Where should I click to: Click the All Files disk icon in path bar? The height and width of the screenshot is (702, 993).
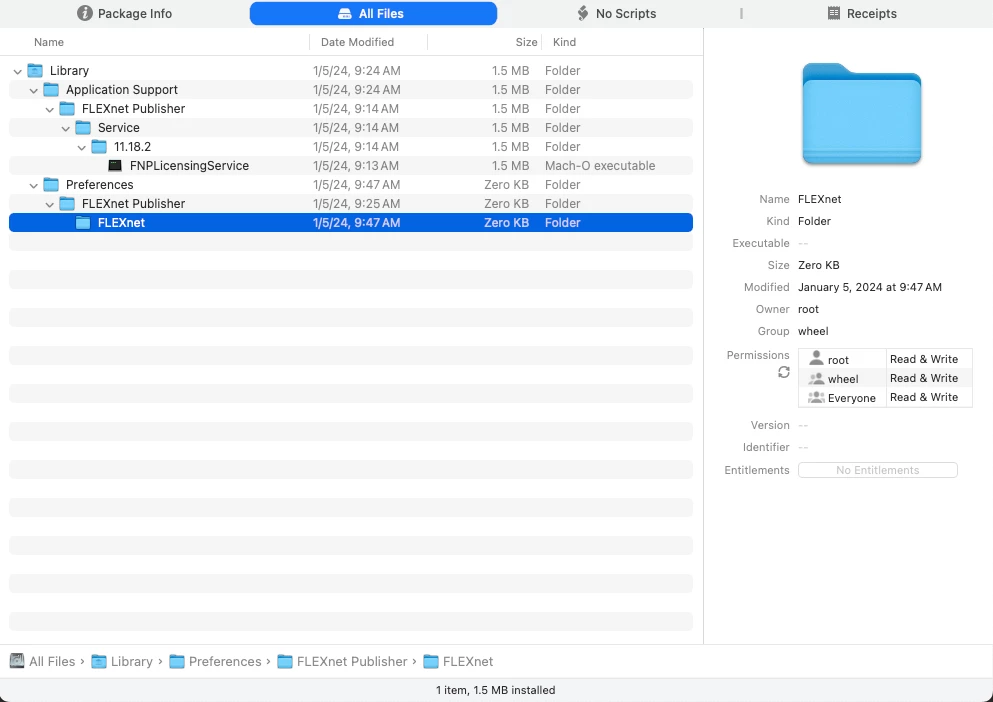(x=17, y=661)
